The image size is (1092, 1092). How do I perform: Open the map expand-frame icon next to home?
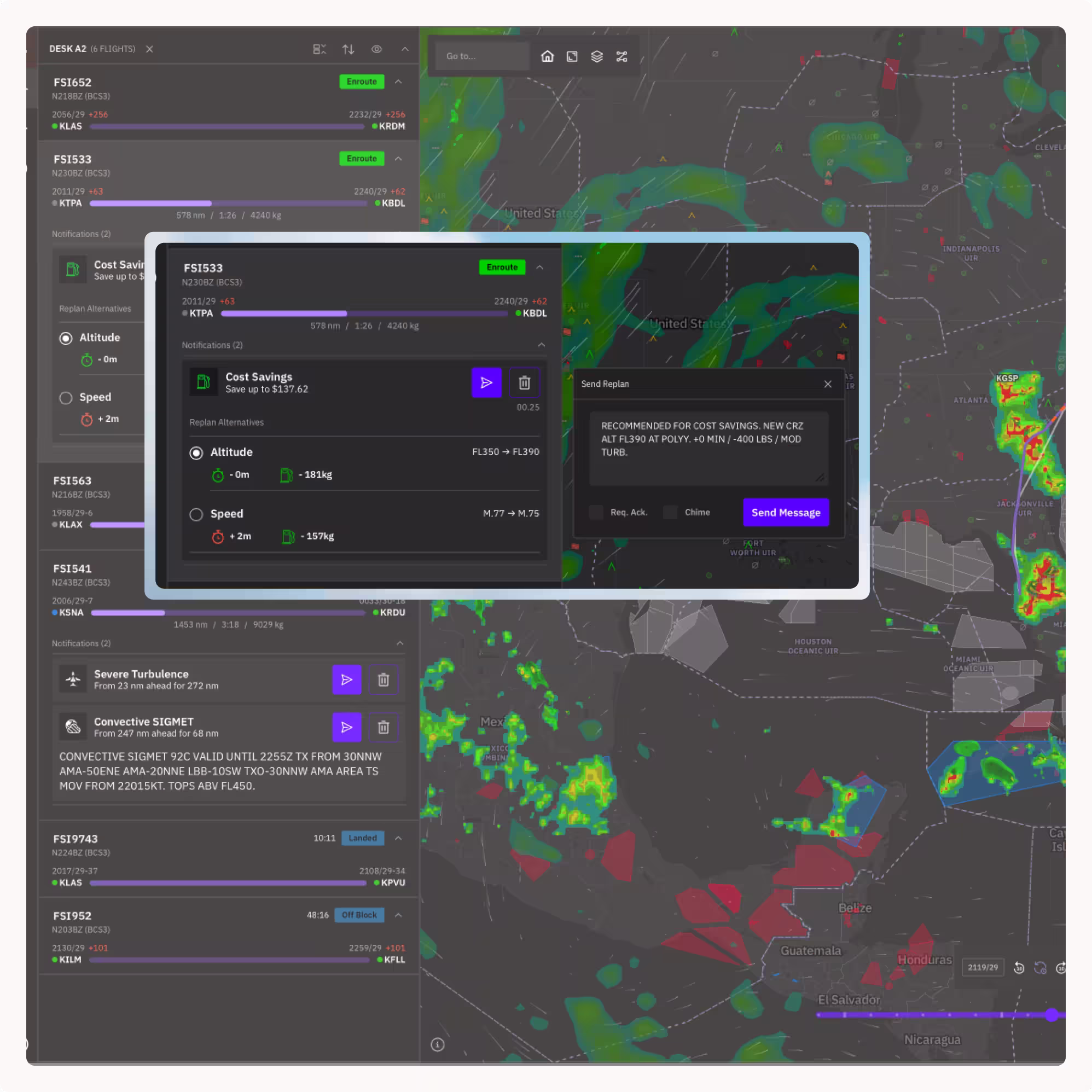click(572, 56)
